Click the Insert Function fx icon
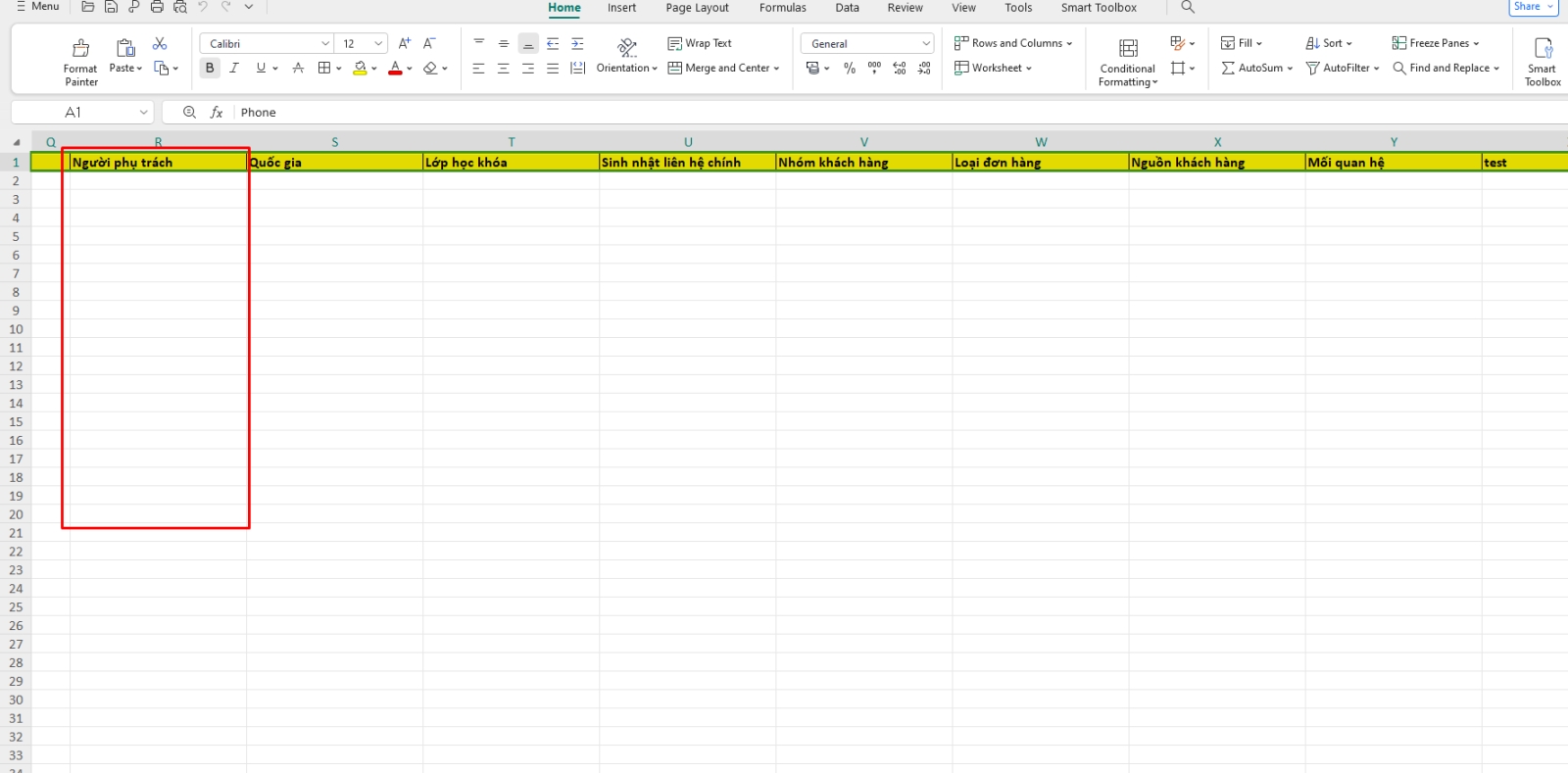The width and height of the screenshot is (1568, 773). tap(217, 113)
